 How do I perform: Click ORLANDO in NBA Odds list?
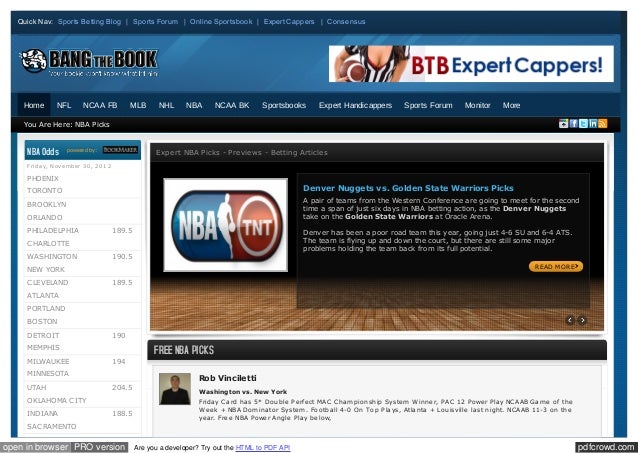(x=44, y=217)
